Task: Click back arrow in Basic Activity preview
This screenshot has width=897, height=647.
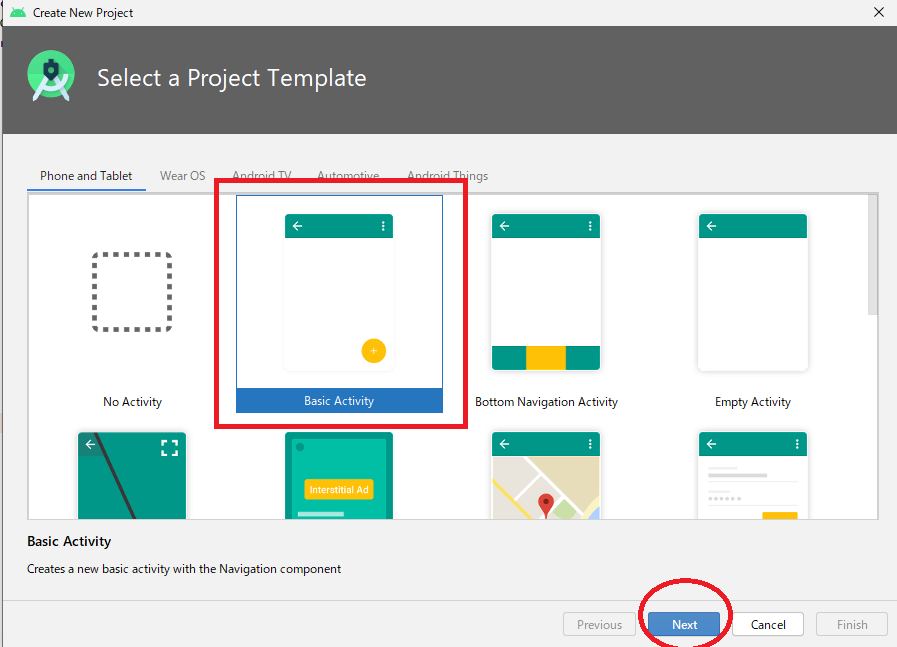Action: 297,226
